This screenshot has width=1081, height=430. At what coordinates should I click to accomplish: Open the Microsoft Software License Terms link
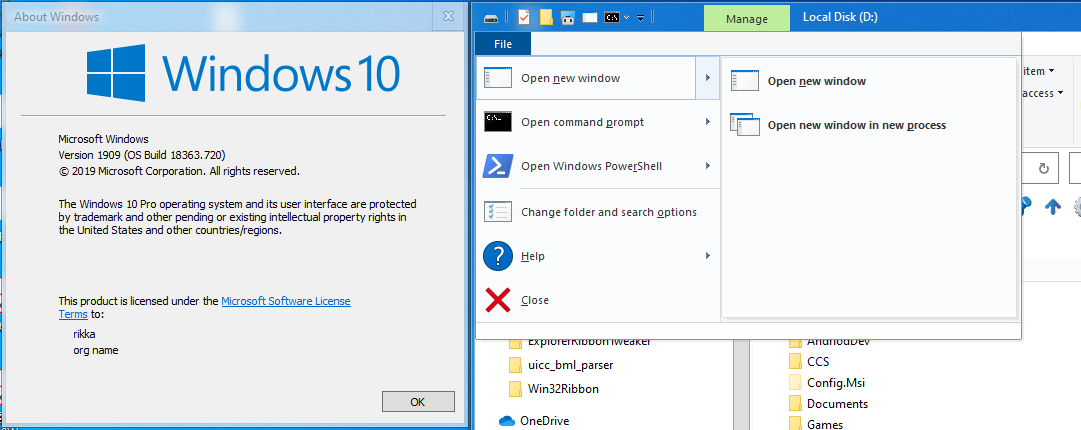pos(286,301)
